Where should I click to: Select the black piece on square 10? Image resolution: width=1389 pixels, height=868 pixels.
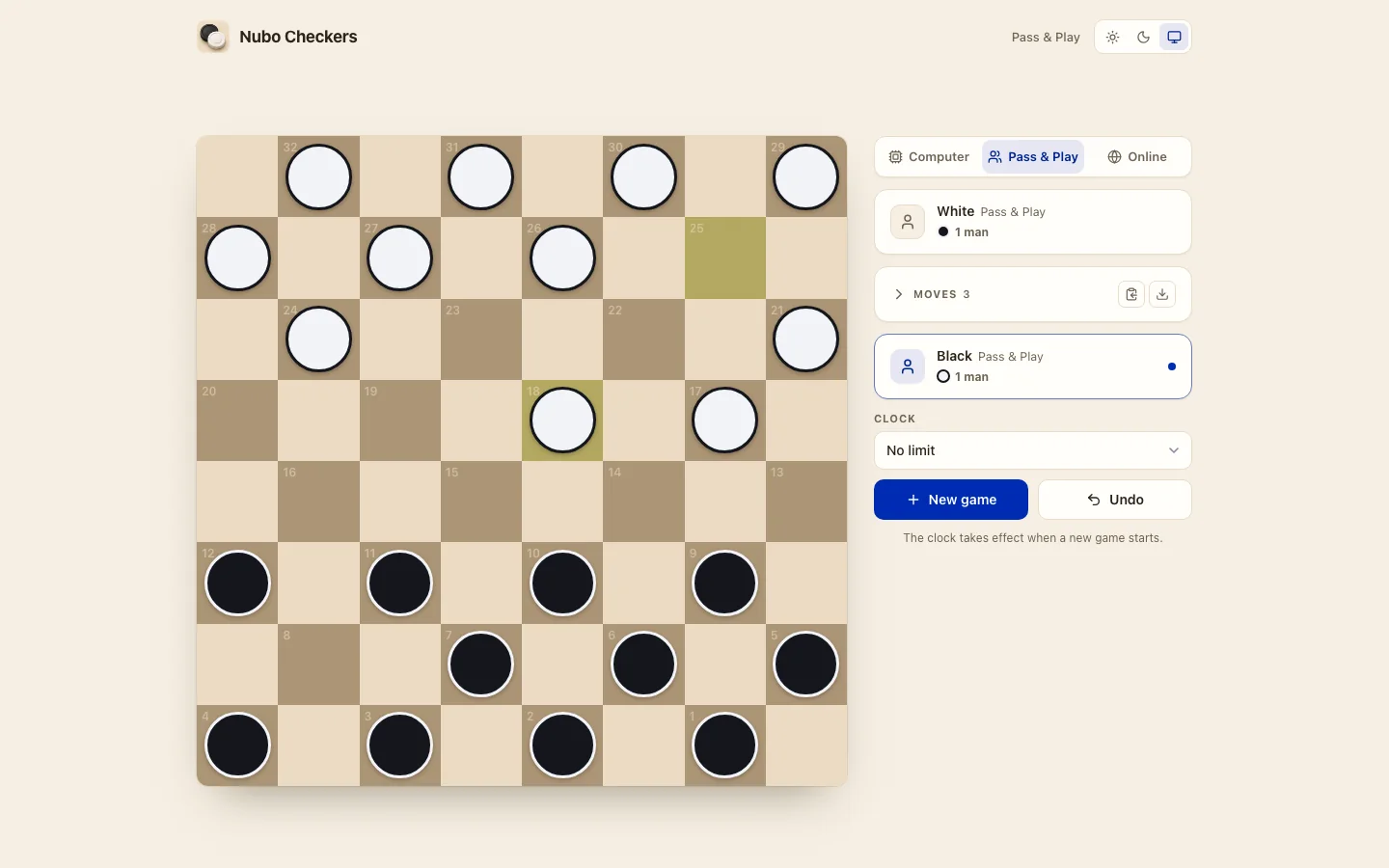click(x=563, y=583)
